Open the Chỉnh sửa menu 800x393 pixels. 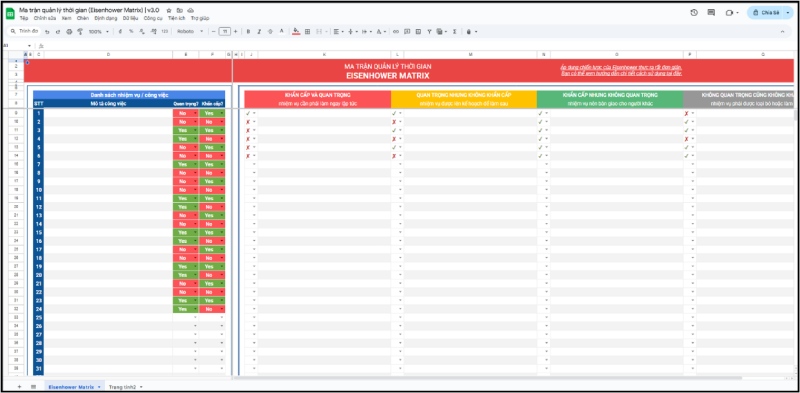coord(44,18)
